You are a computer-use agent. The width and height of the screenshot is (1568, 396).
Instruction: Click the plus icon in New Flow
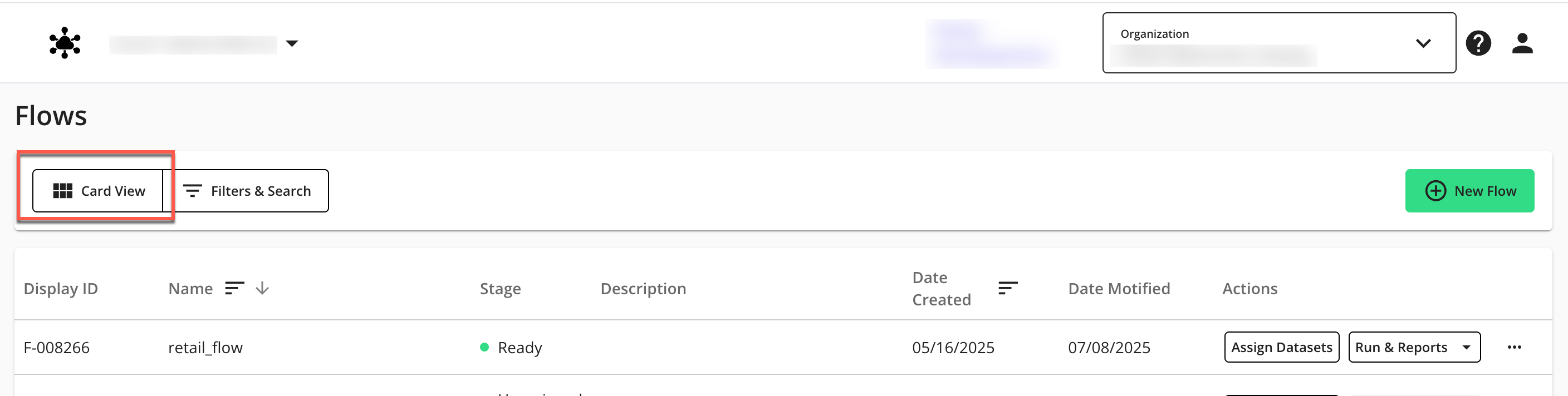tap(1435, 191)
